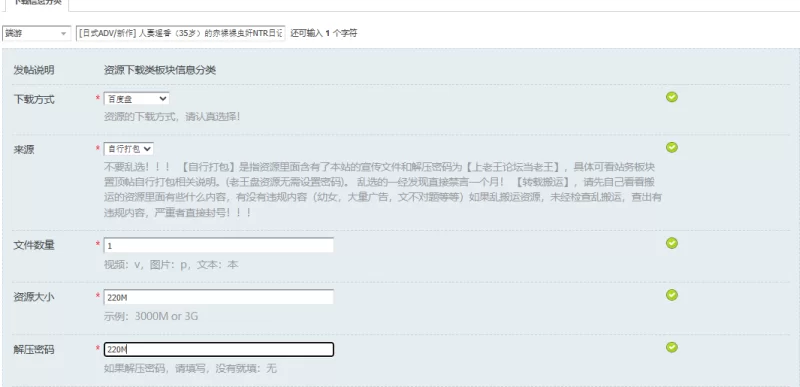Viewport: 800px width, 387px height.
Task: Click the post title input field
Action: [x=180, y=33]
